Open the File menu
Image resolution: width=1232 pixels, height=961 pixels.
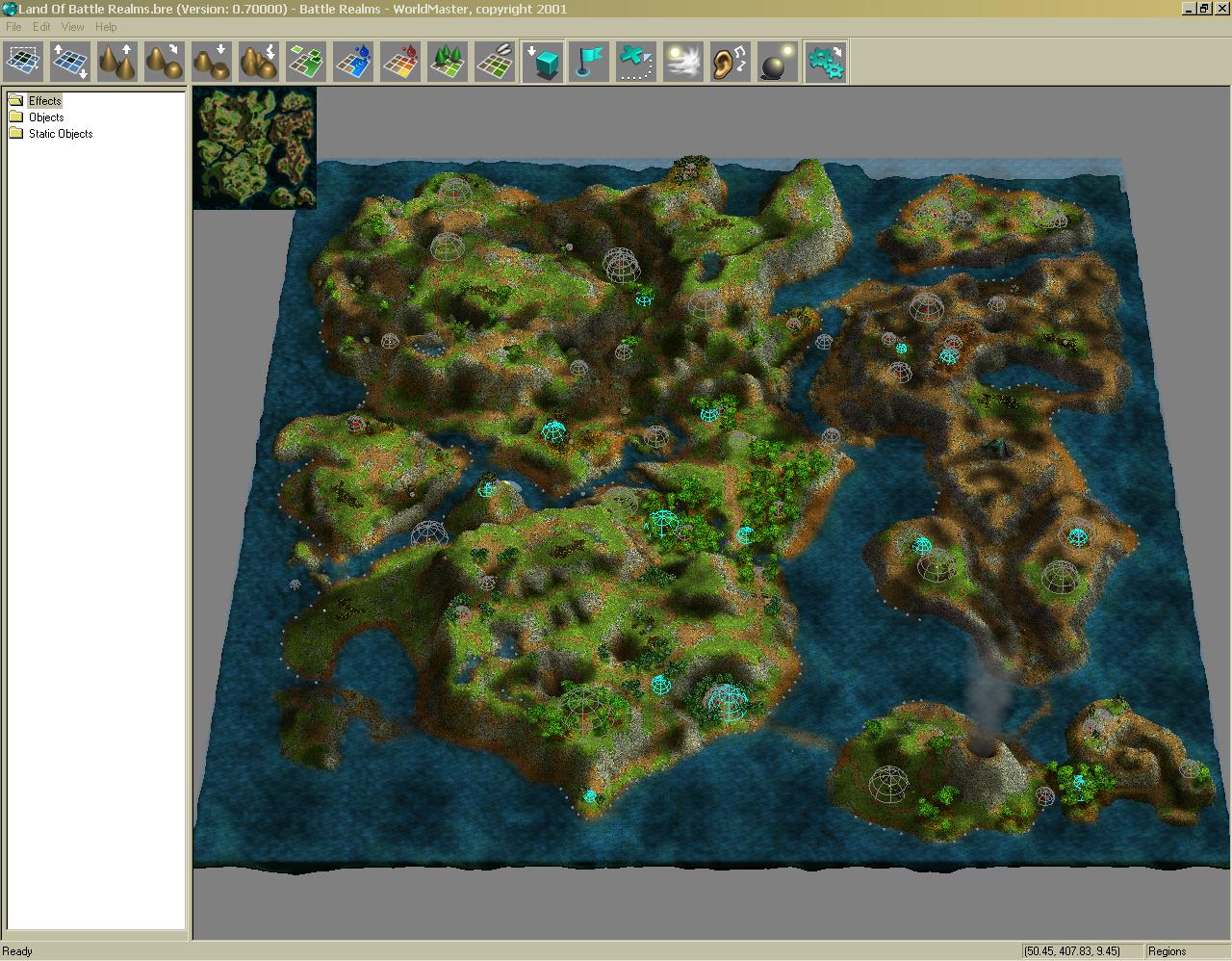[x=13, y=27]
